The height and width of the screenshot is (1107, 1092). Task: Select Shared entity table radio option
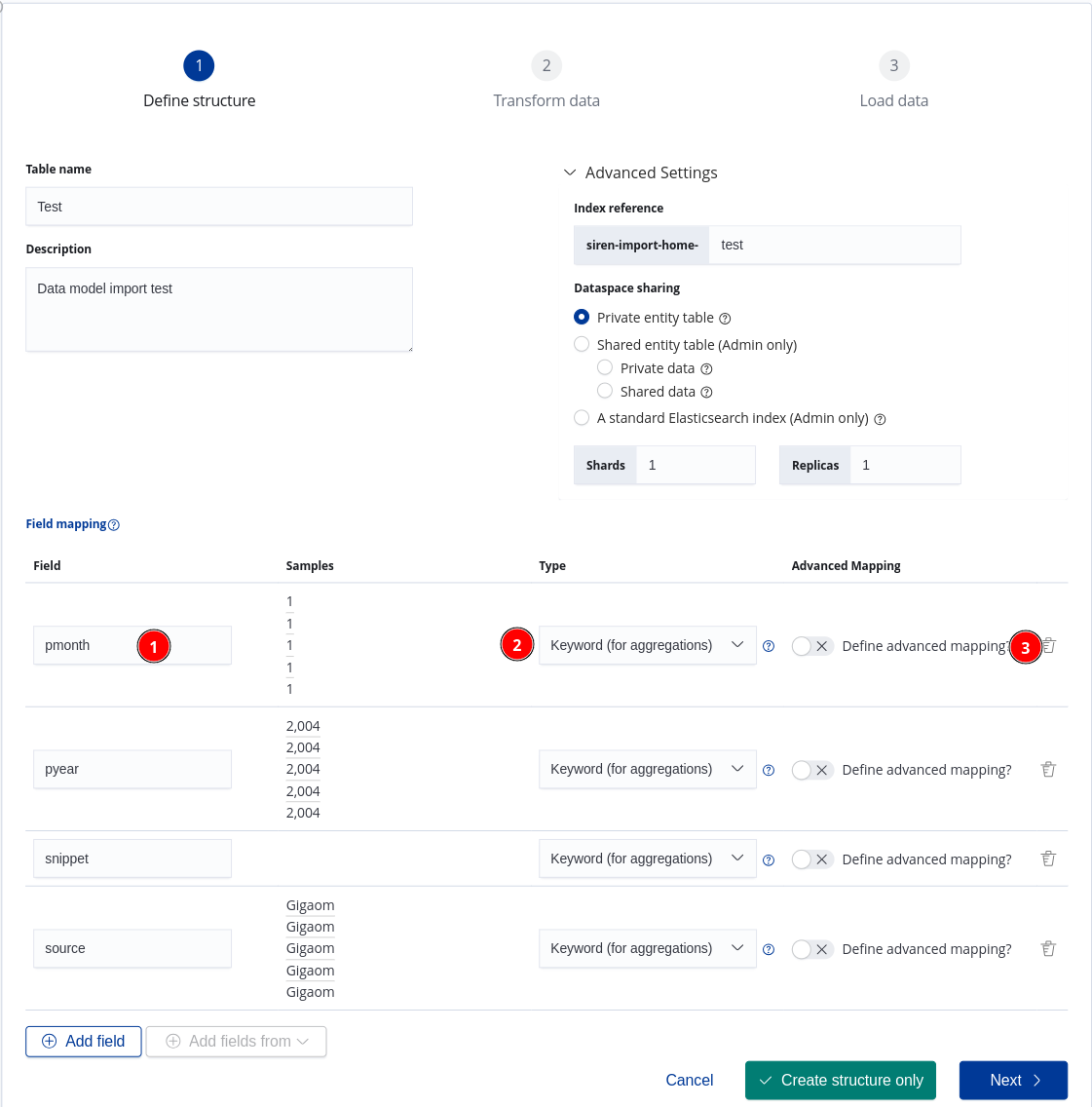pos(582,344)
